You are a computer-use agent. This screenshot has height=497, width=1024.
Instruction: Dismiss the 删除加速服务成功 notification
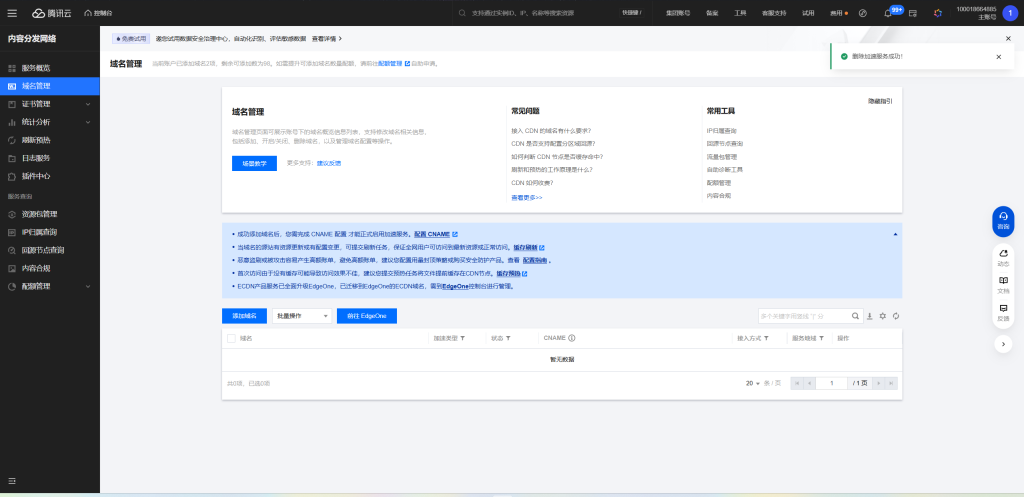coord(999,57)
